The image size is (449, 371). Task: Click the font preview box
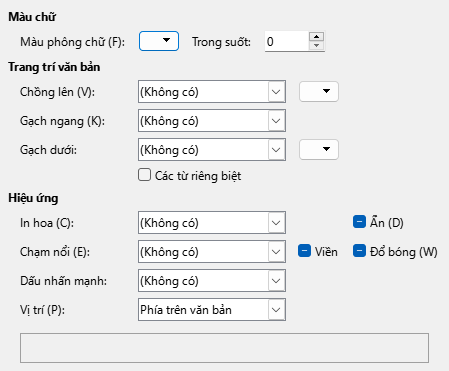[224, 348]
